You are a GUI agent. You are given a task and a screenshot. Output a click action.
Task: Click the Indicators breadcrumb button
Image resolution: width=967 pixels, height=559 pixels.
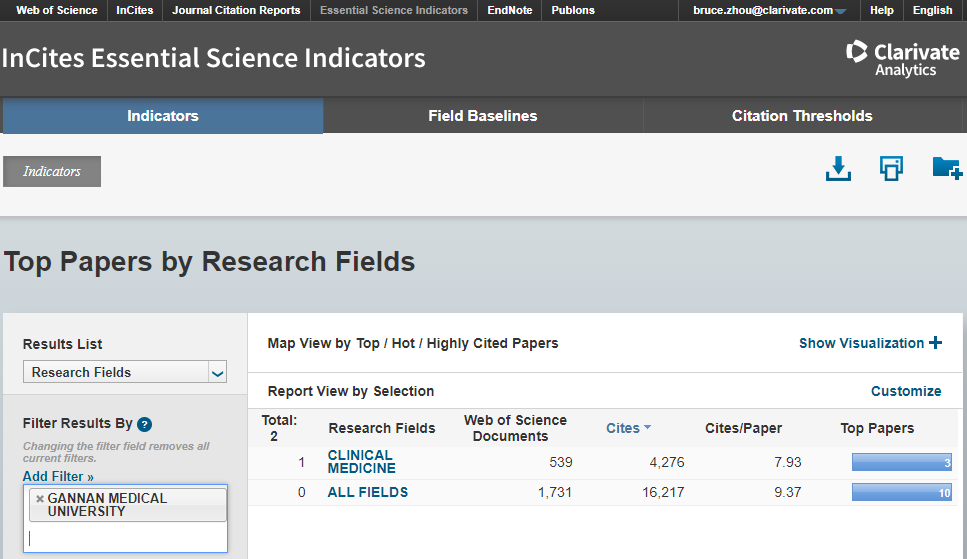(x=52, y=171)
